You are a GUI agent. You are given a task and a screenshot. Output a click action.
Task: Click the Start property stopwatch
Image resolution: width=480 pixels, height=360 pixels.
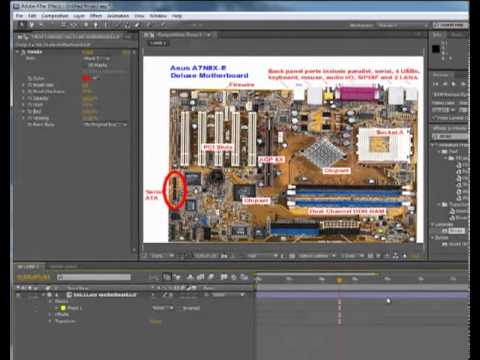point(30,105)
